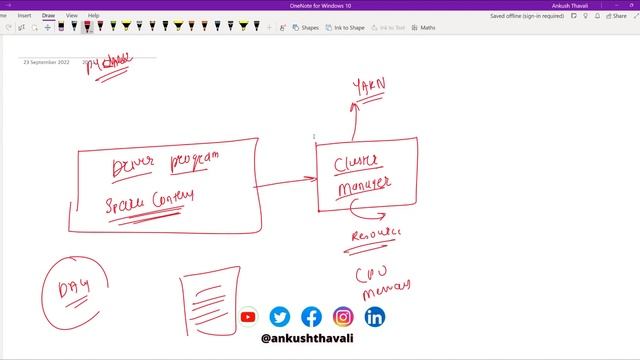The height and width of the screenshot is (360, 640).
Task: Open the feed panel icon
Action: pos(574,16)
